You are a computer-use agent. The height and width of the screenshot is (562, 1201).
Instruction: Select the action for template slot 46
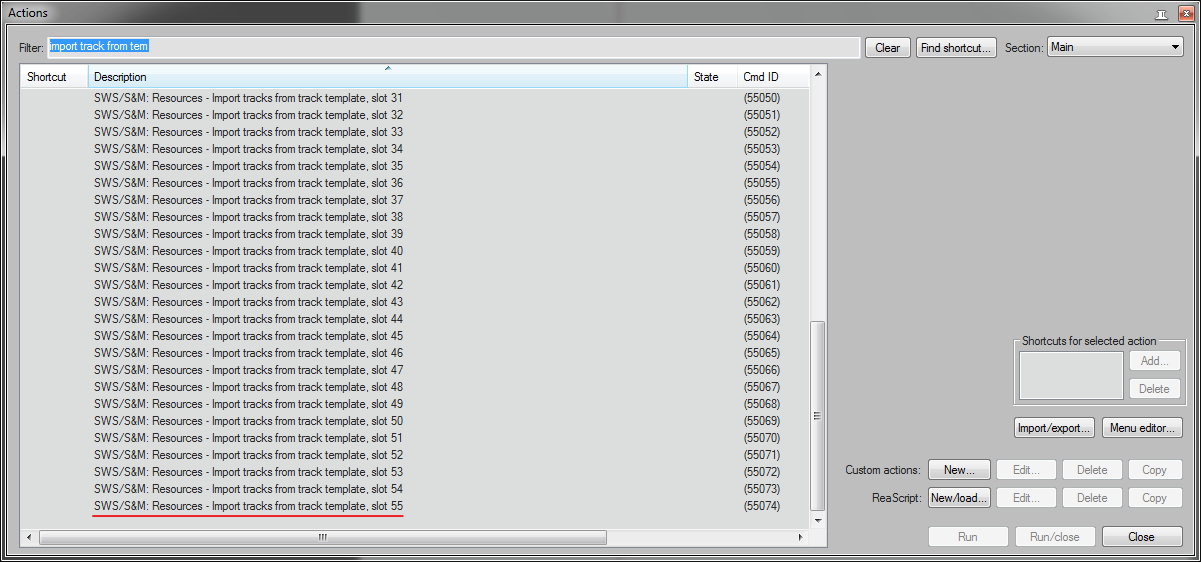(248, 353)
